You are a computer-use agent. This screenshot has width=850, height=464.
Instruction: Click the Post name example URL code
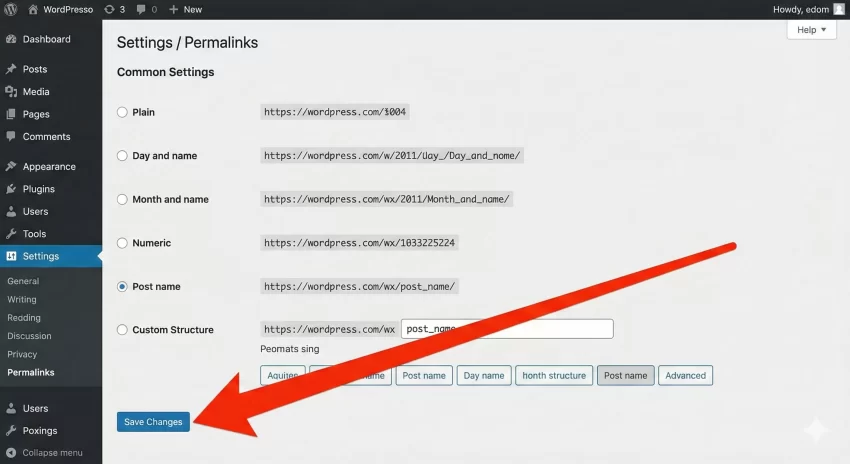tap(359, 286)
